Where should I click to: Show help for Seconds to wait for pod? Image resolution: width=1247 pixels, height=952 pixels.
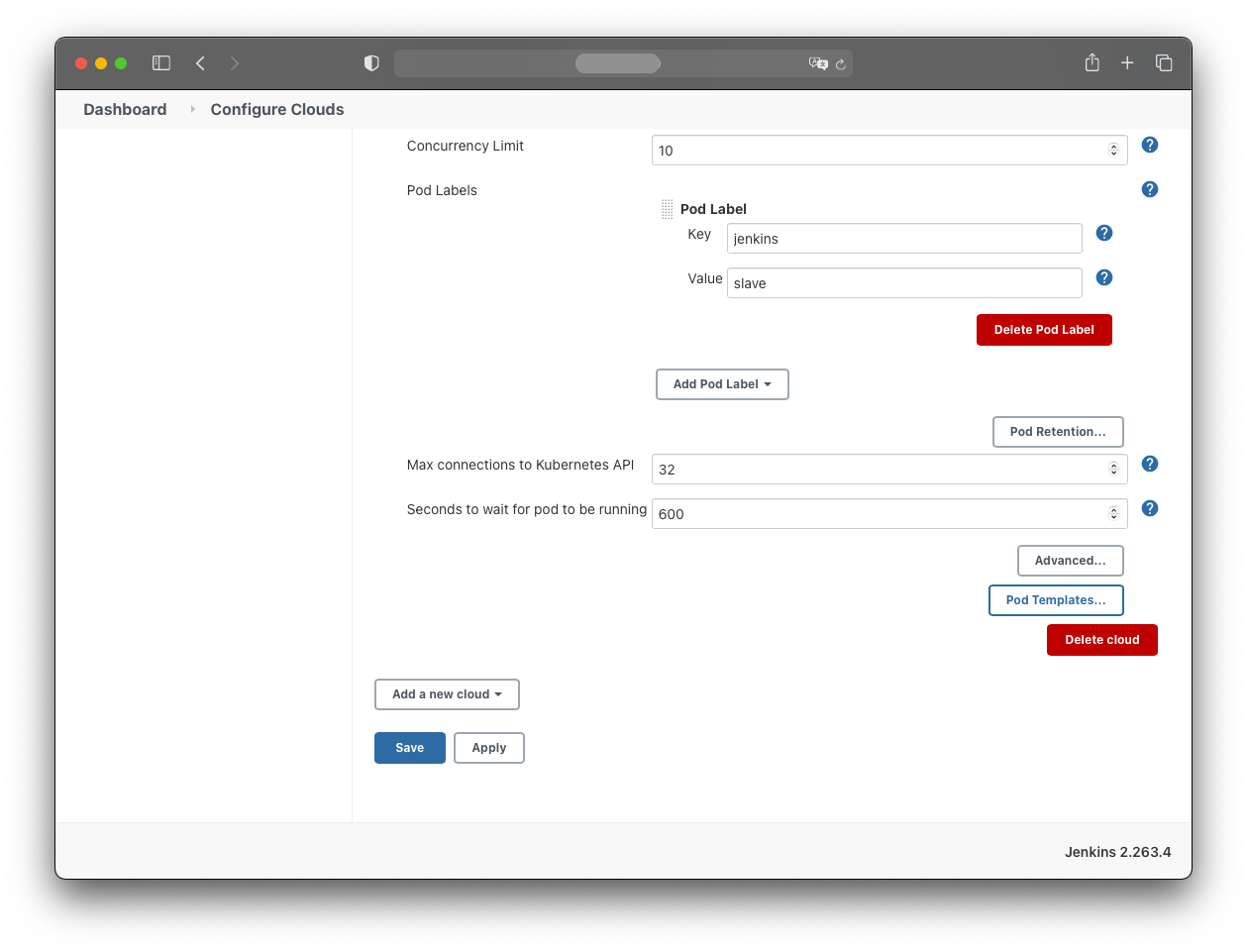coord(1149,508)
